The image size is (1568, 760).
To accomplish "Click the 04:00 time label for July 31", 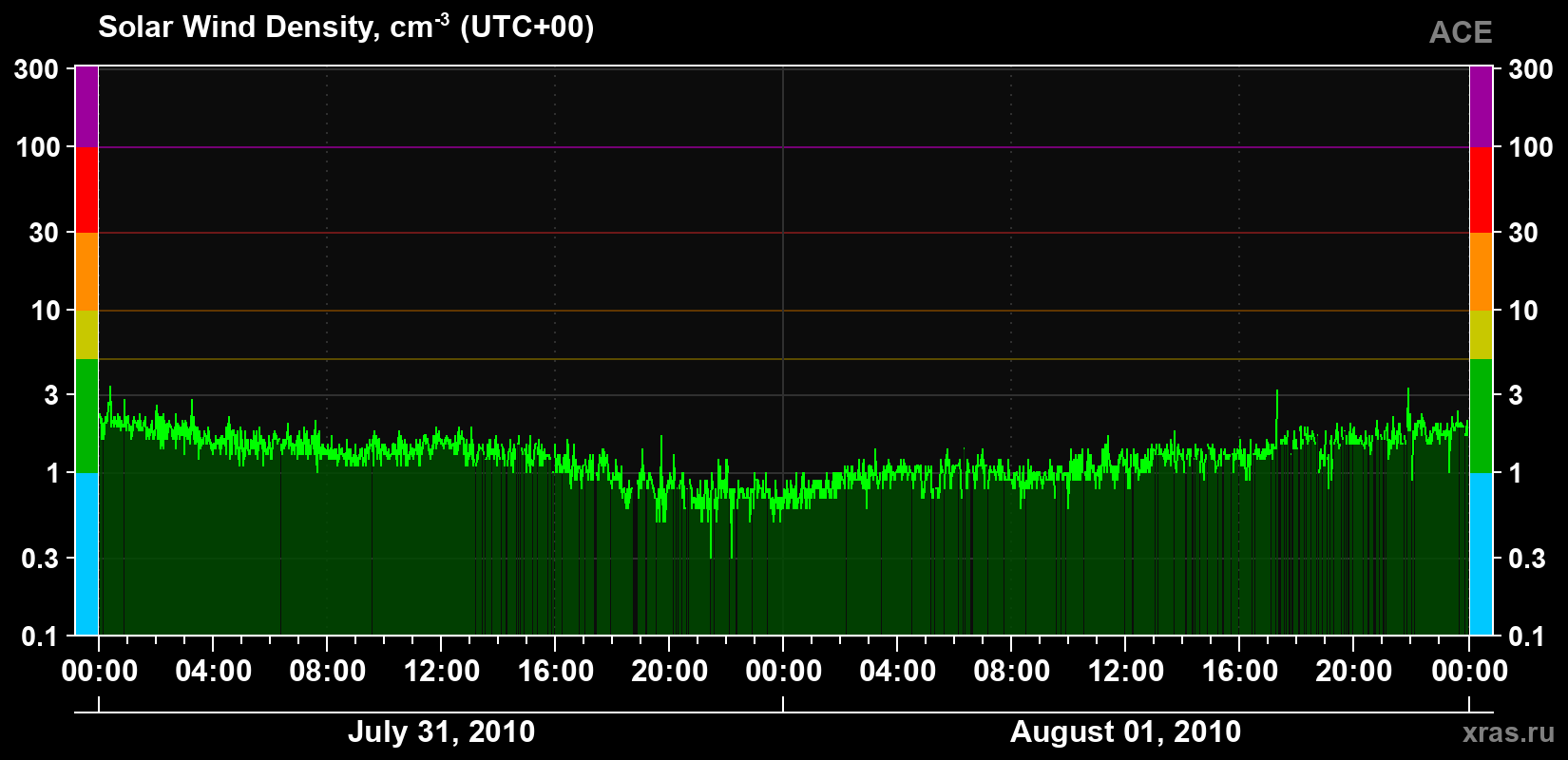I will click(x=213, y=672).
